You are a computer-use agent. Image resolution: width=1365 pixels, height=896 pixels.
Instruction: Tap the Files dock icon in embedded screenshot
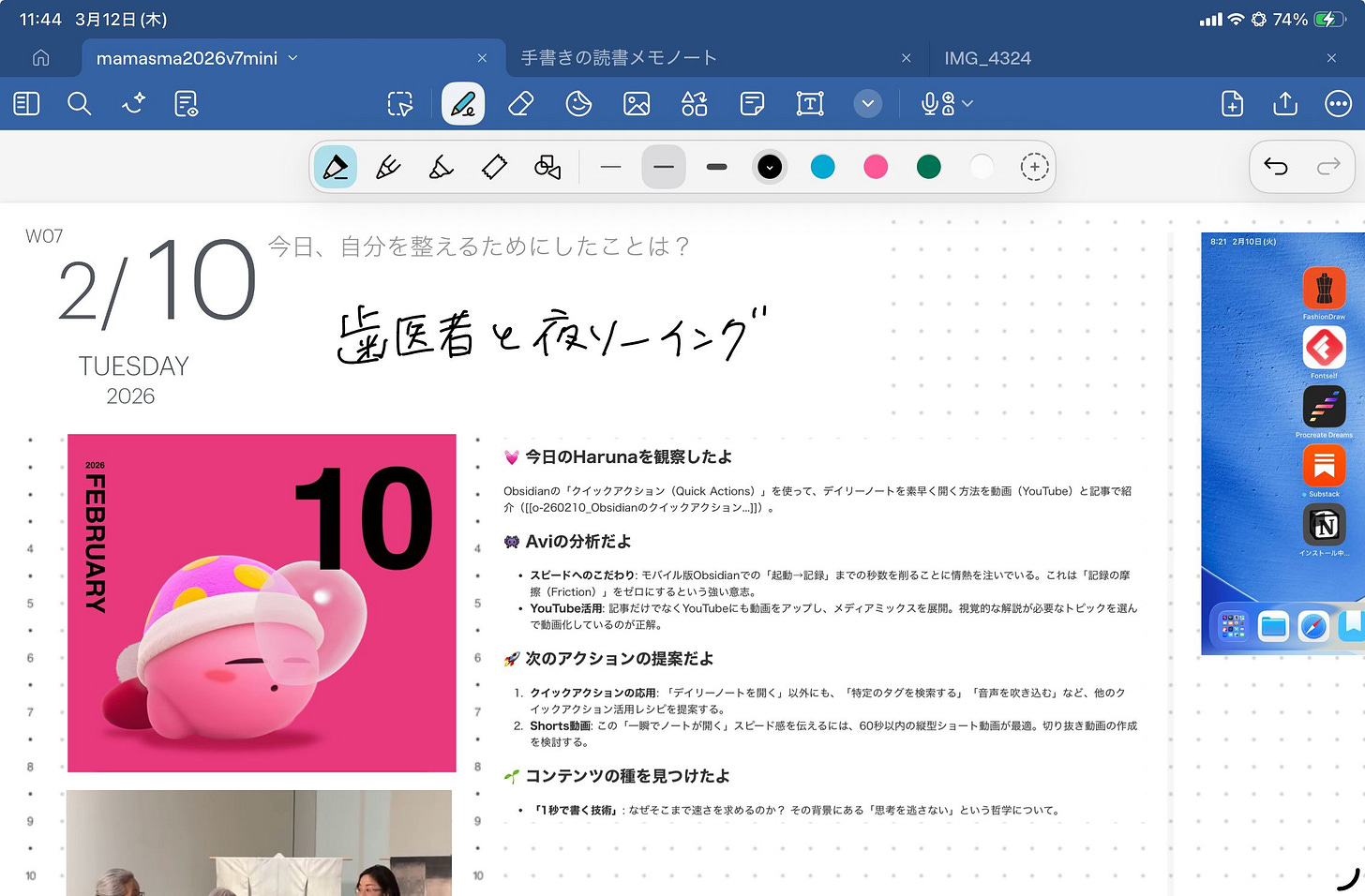[1273, 626]
